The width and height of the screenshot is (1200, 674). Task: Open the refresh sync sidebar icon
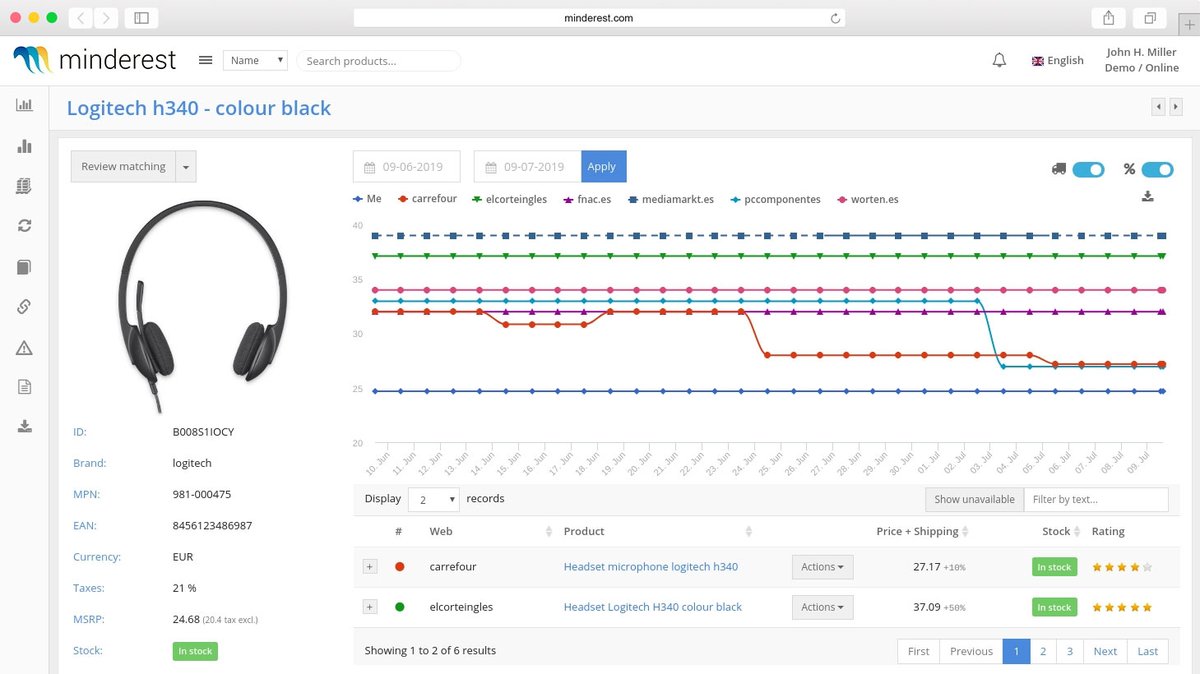click(x=24, y=226)
